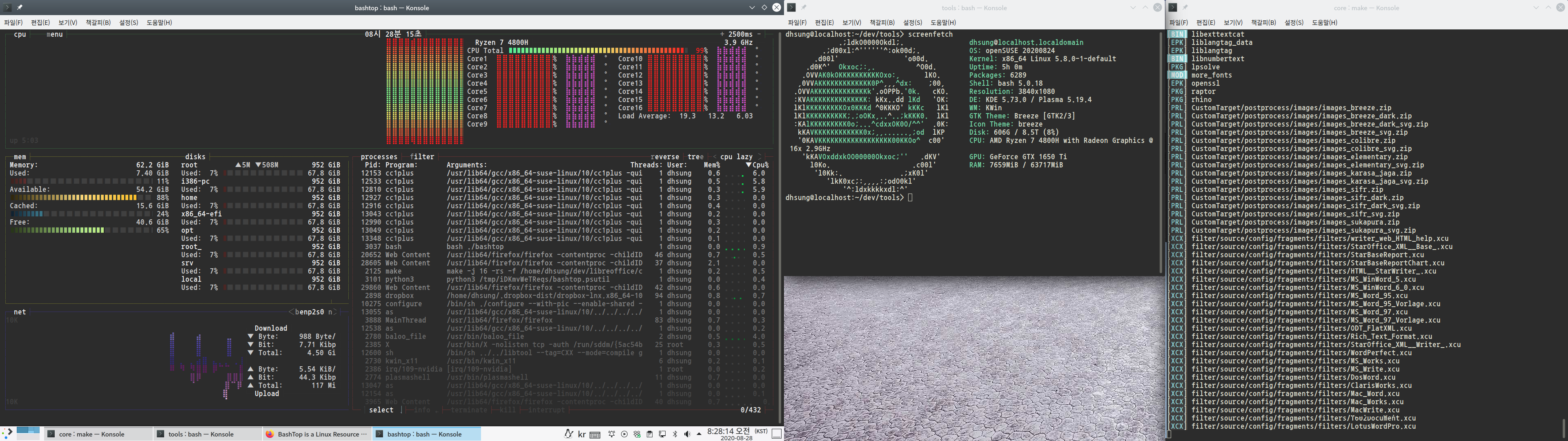Click filter in the processes box

coord(422,157)
